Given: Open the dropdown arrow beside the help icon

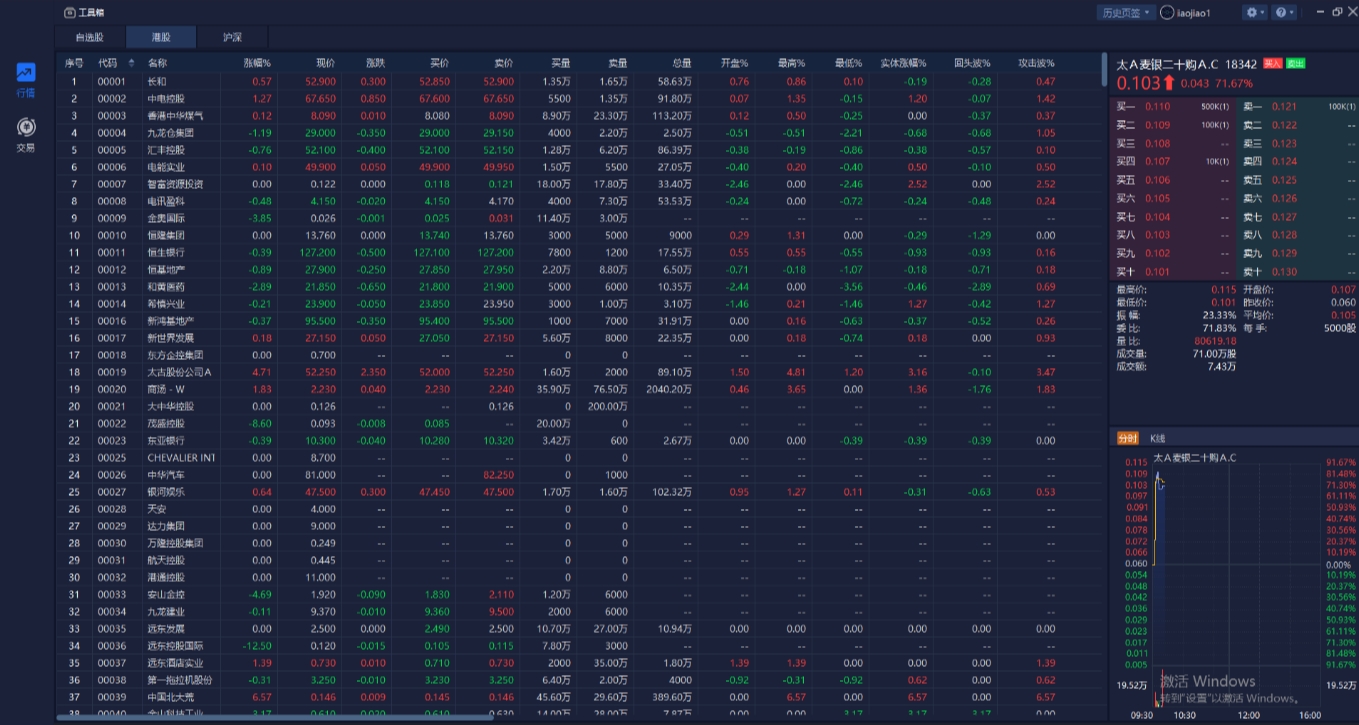Looking at the screenshot, I should 1292,12.
